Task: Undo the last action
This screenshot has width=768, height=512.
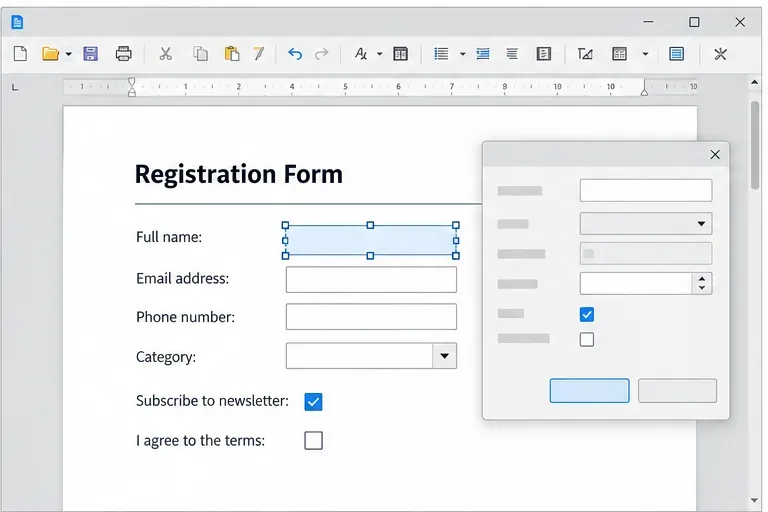Action: pos(295,53)
